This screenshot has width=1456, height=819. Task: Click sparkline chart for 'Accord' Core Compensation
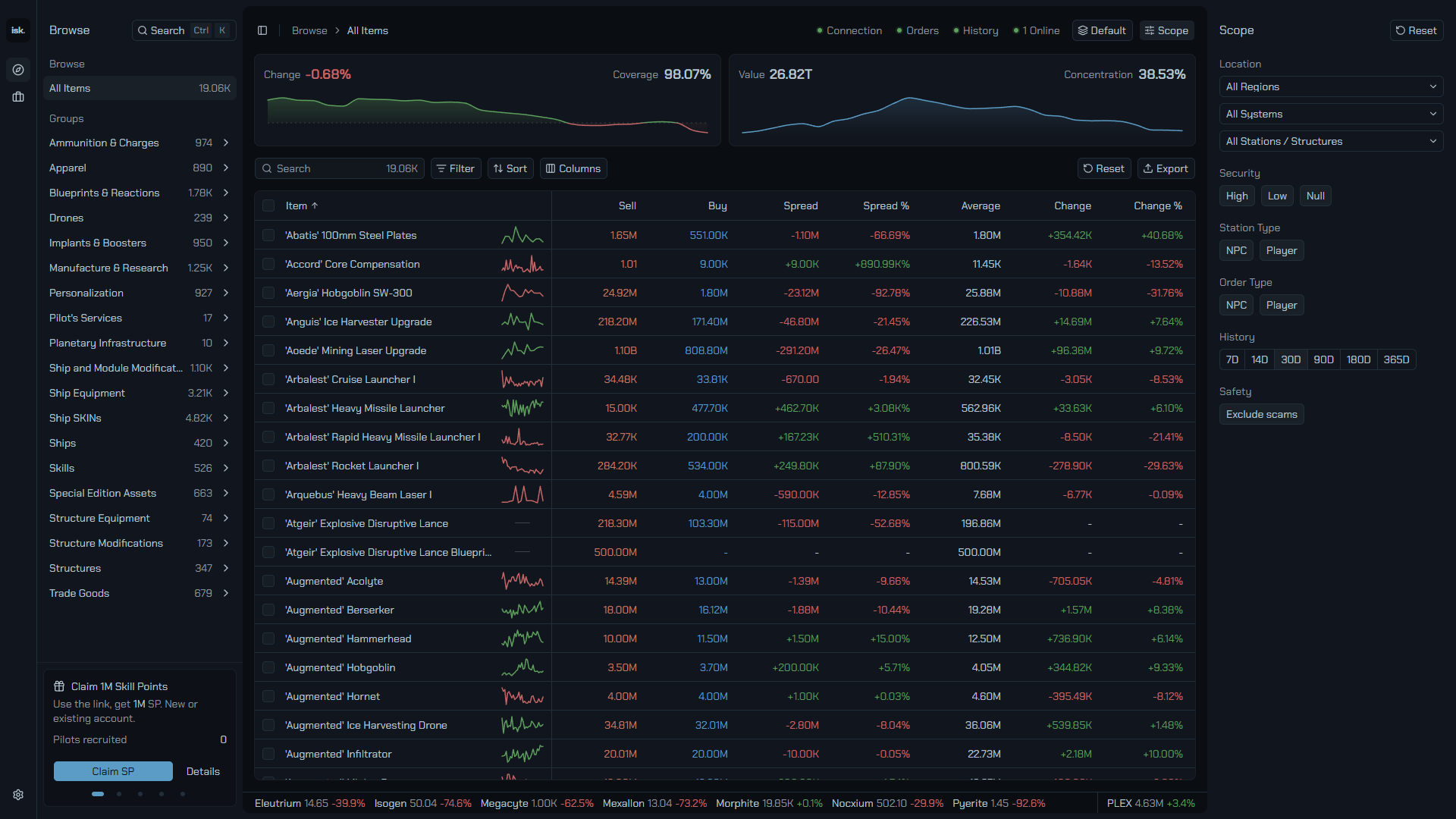522,264
